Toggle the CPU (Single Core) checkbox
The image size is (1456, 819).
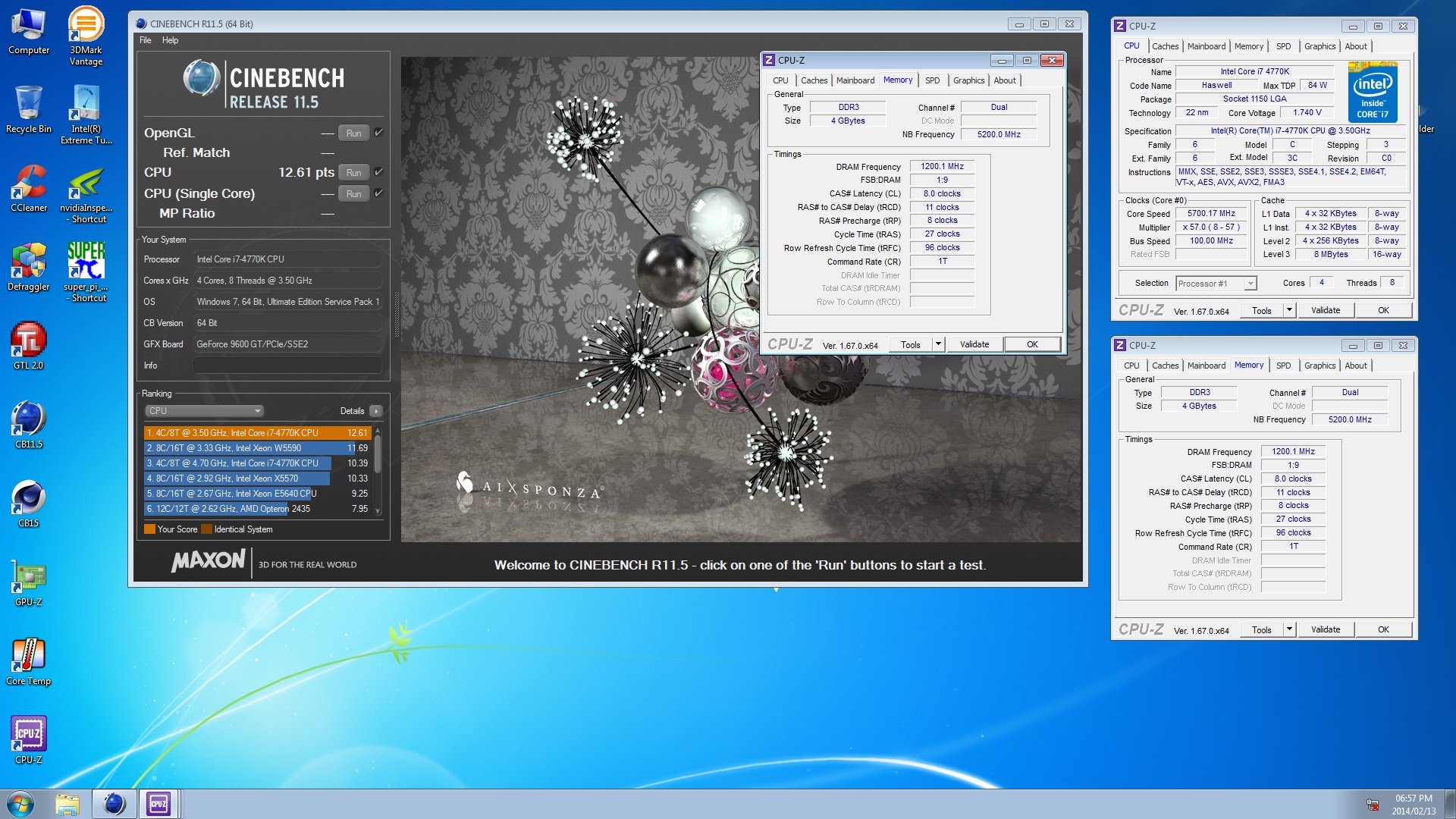(x=378, y=193)
